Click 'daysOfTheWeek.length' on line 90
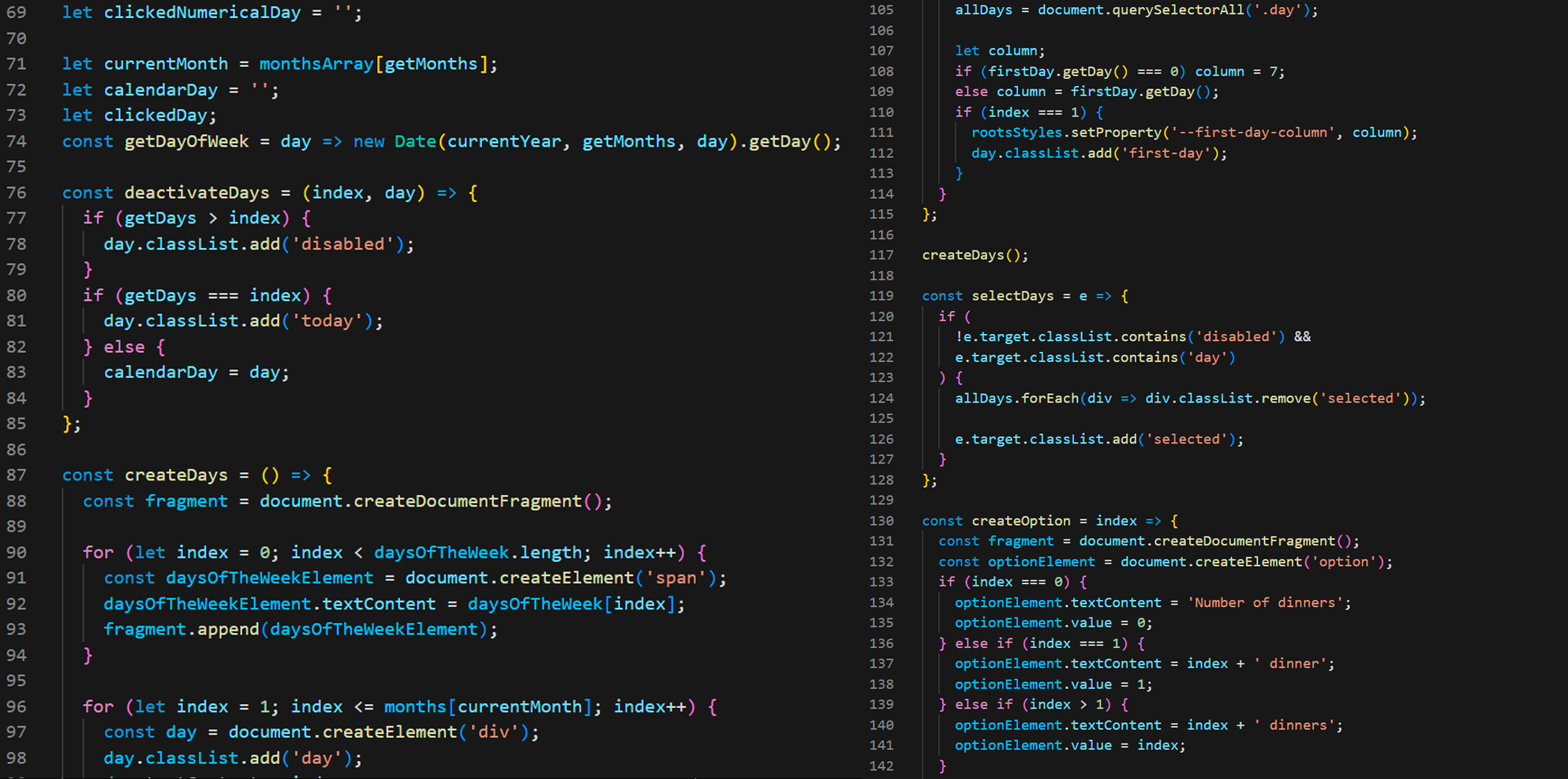This screenshot has height=779, width=1568. (478, 552)
